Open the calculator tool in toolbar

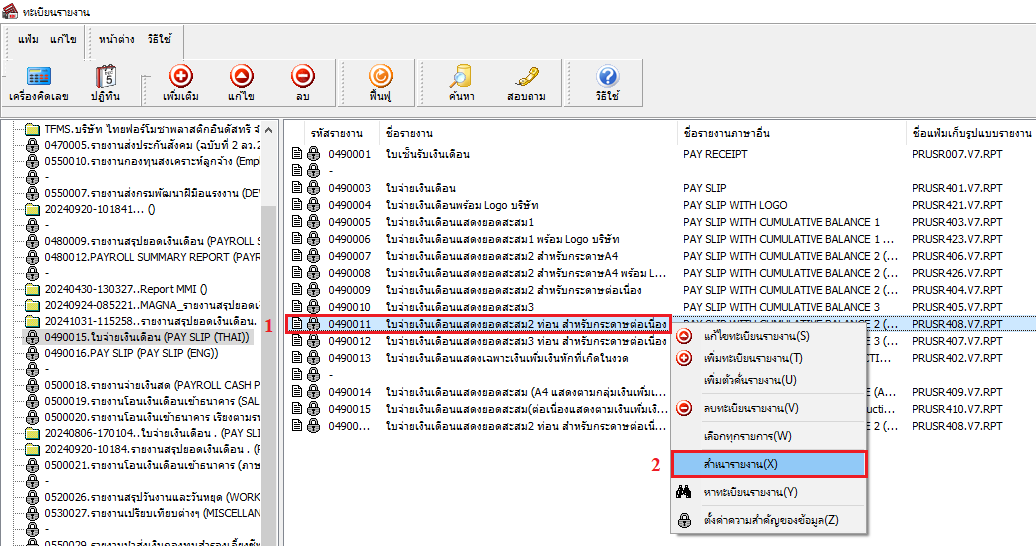(x=39, y=82)
